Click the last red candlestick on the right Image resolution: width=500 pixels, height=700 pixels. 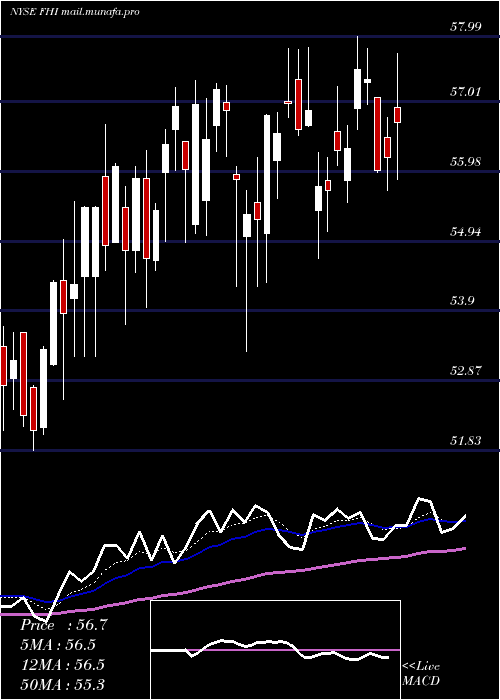(x=397, y=115)
